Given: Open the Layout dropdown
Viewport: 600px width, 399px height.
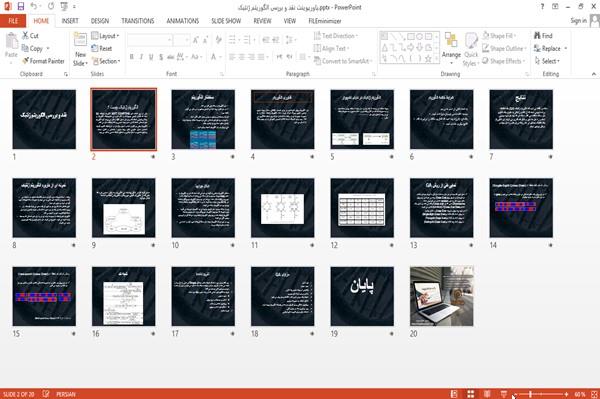Looking at the screenshot, I should [x=105, y=36].
